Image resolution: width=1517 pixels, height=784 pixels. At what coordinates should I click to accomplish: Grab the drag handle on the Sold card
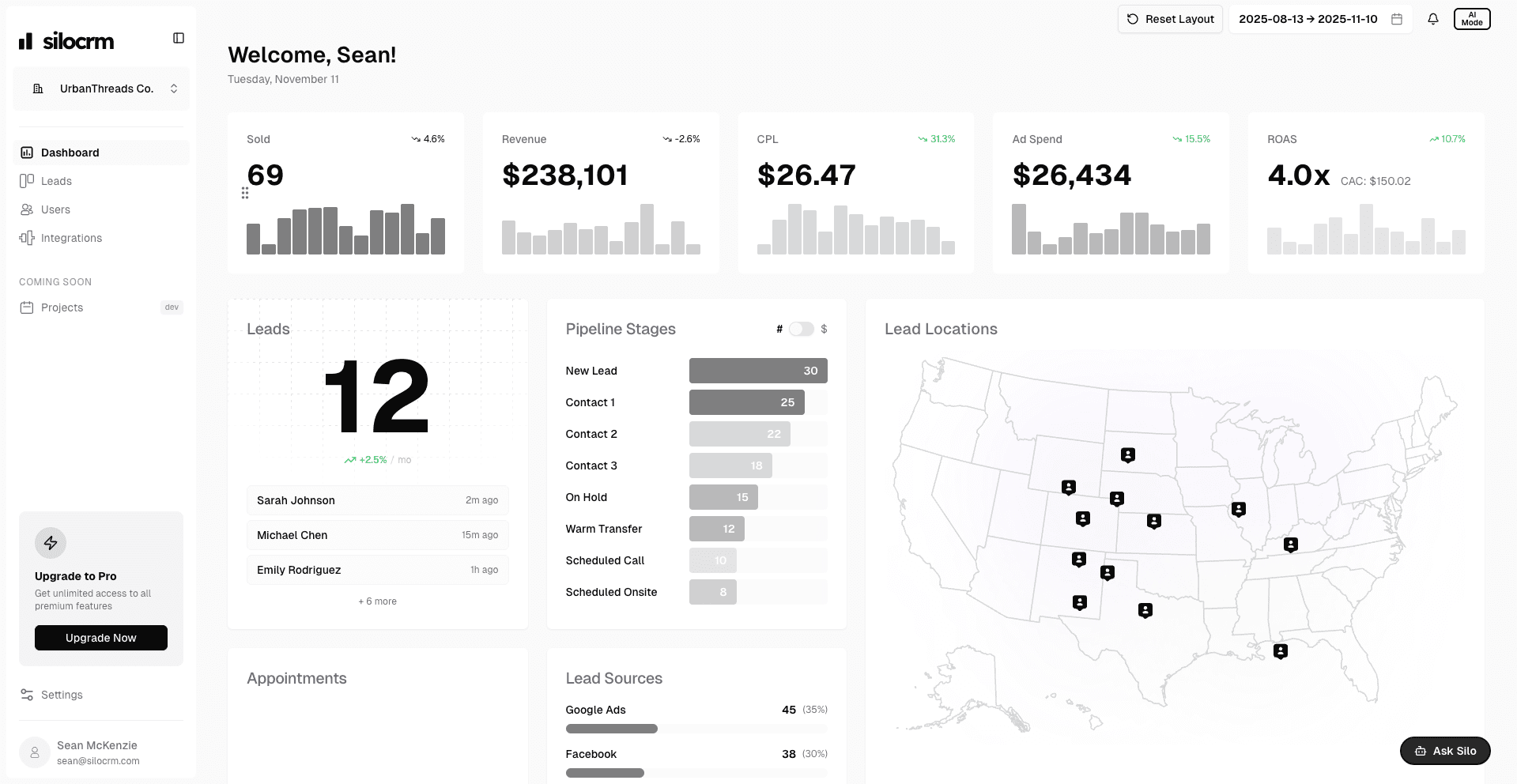point(244,193)
